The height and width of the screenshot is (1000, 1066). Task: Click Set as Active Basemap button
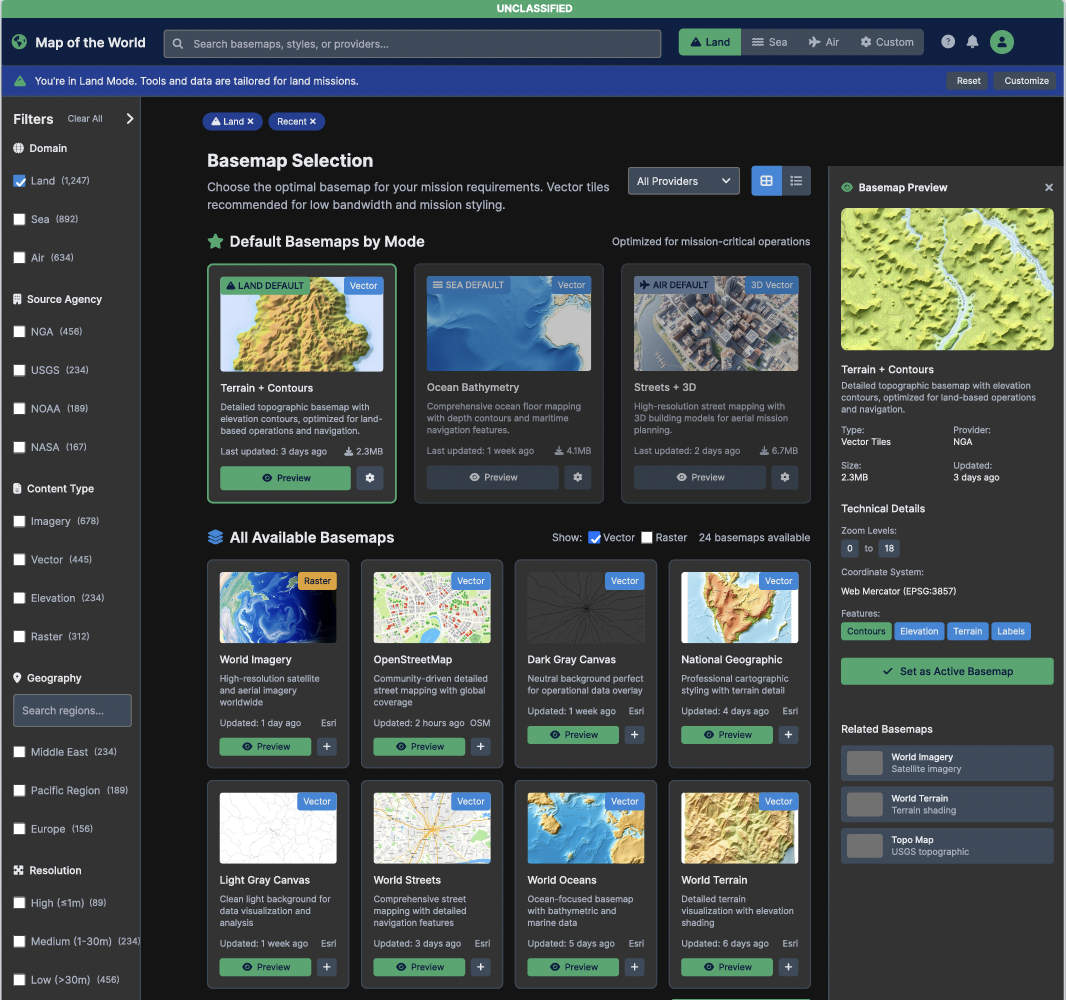click(x=947, y=671)
